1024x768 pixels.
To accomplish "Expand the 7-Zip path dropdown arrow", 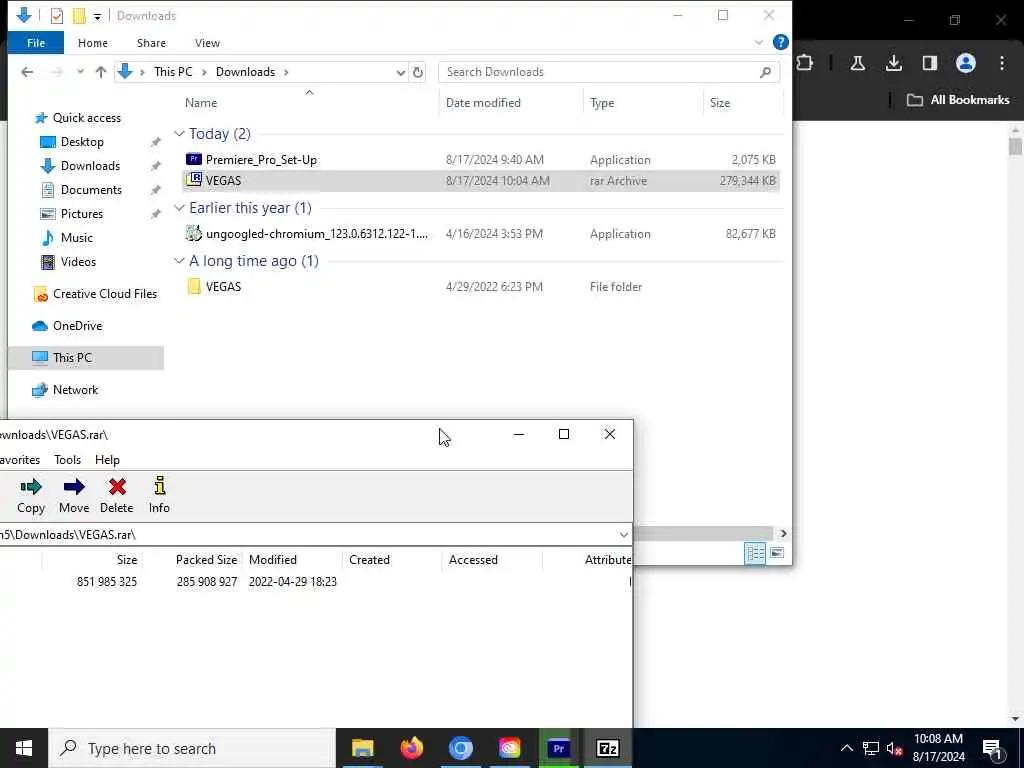I will coord(624,535).
